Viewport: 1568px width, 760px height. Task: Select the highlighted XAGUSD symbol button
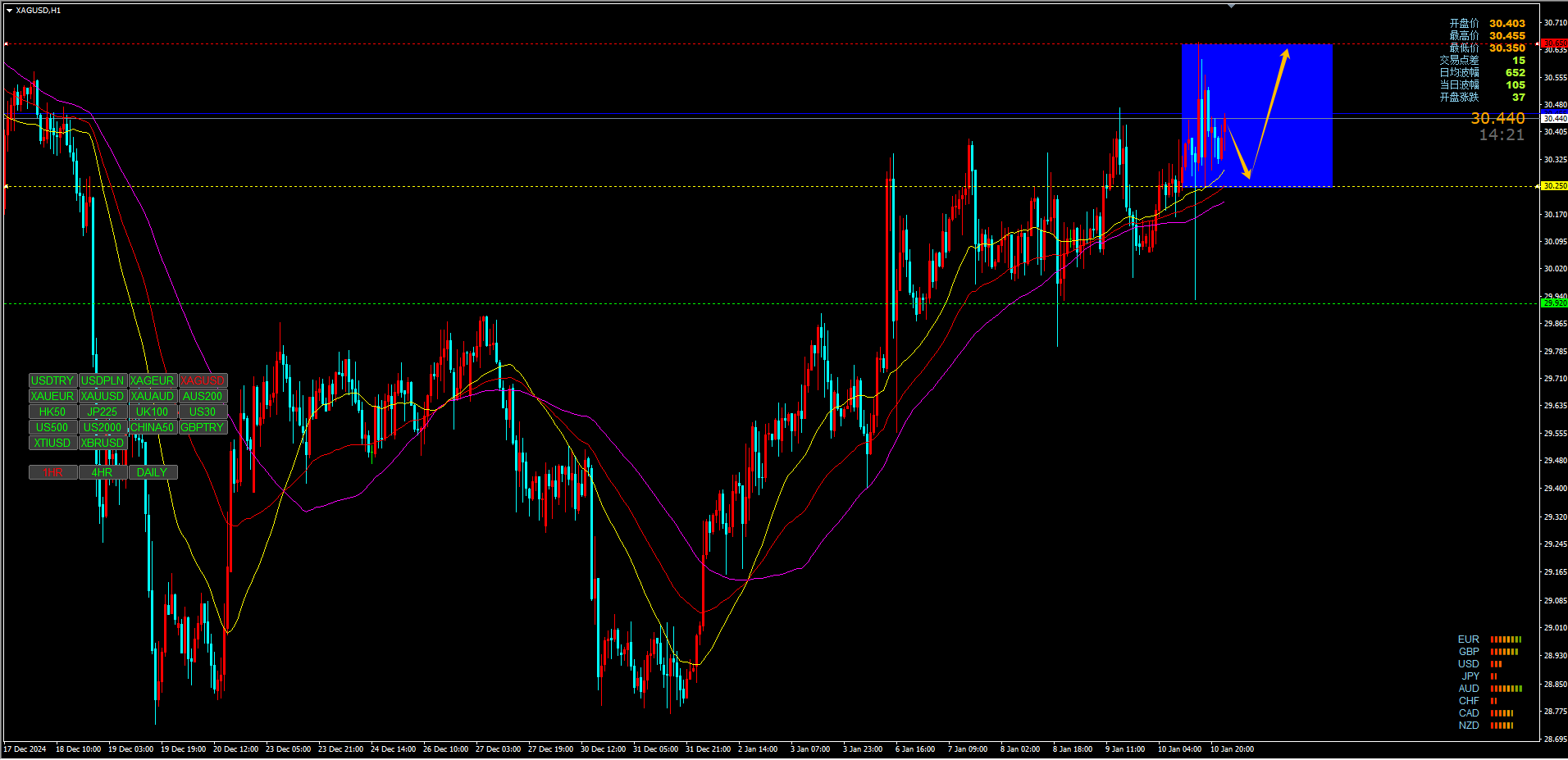[203, 380]
